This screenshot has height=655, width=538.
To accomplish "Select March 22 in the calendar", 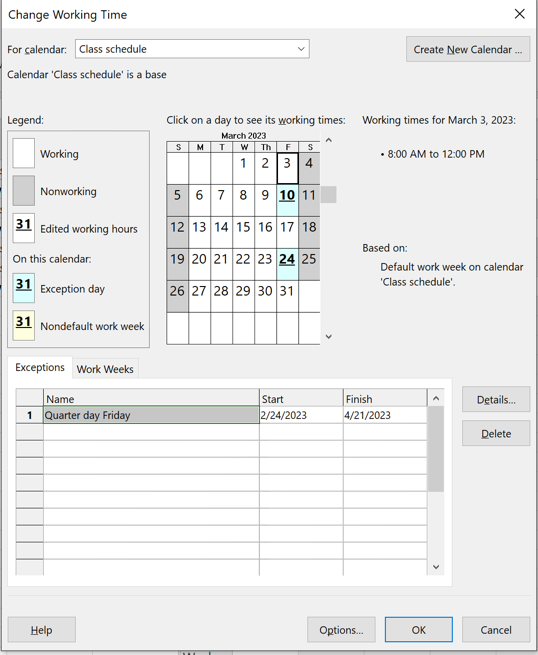I will [244, 264].
